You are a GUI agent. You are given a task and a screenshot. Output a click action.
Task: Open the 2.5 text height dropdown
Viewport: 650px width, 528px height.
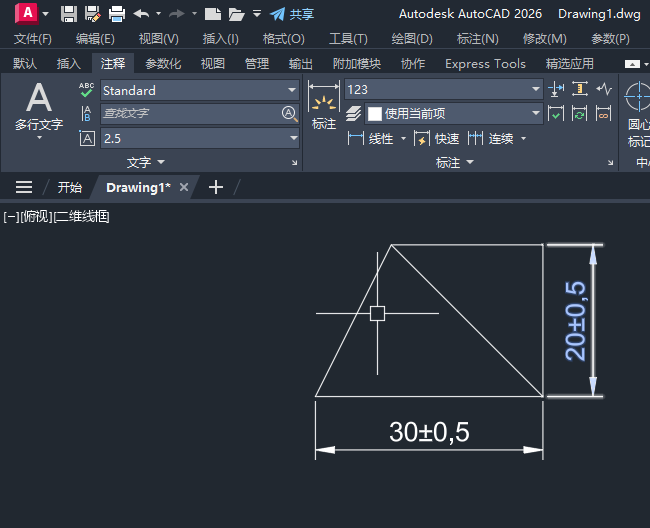coord(292,137)
